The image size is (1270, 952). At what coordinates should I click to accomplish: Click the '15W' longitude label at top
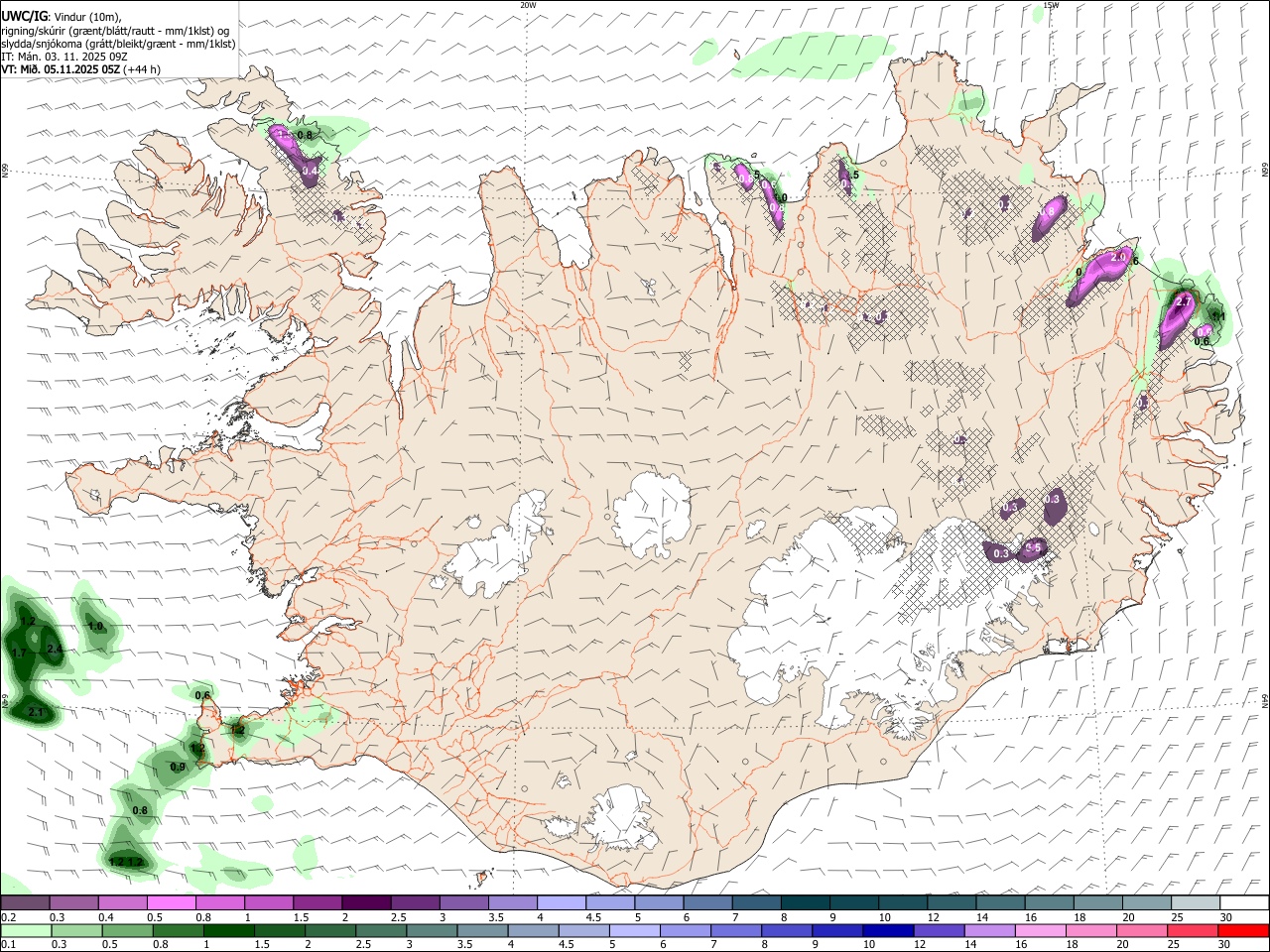click(x=1051, y=5)
